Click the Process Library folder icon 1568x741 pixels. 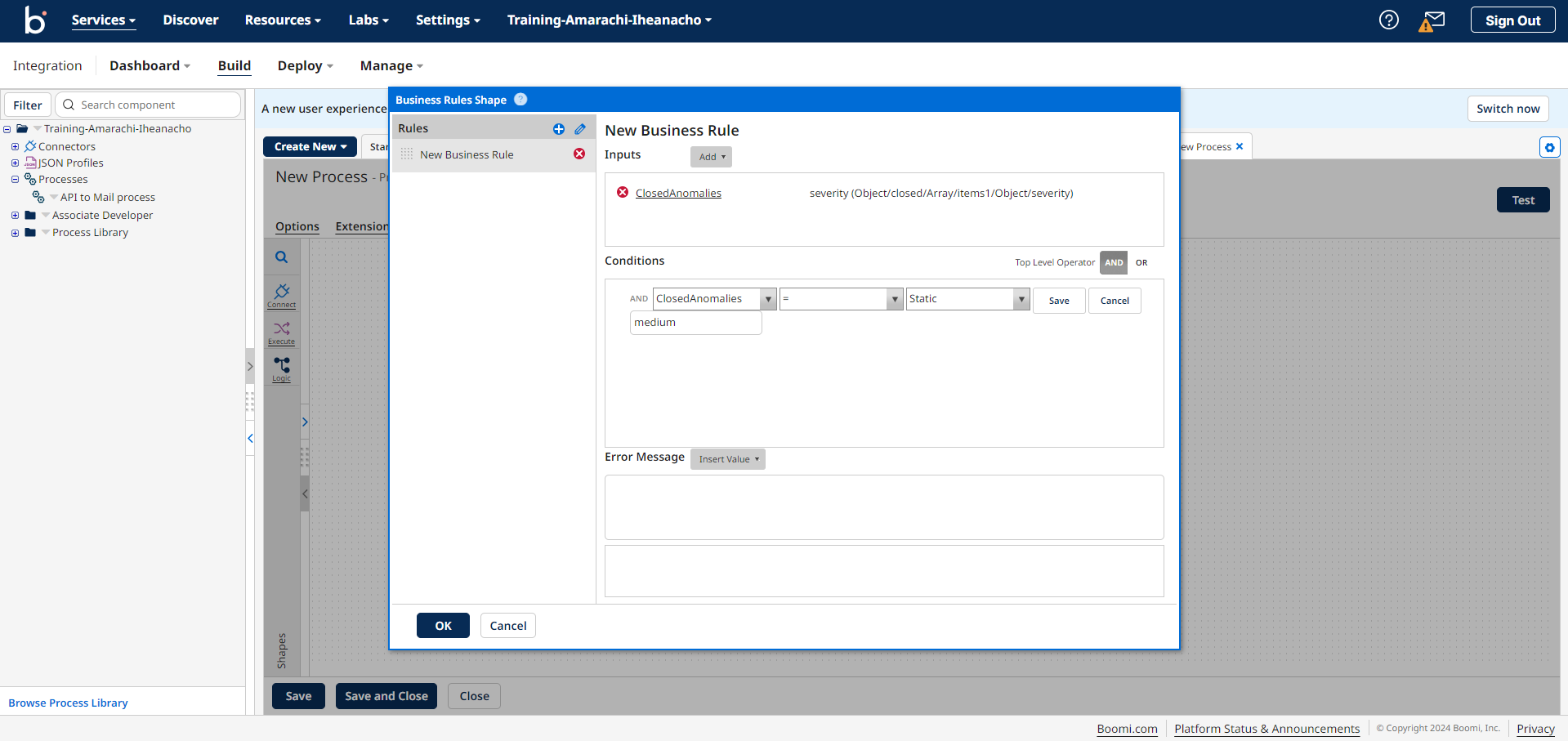[30, 232]
